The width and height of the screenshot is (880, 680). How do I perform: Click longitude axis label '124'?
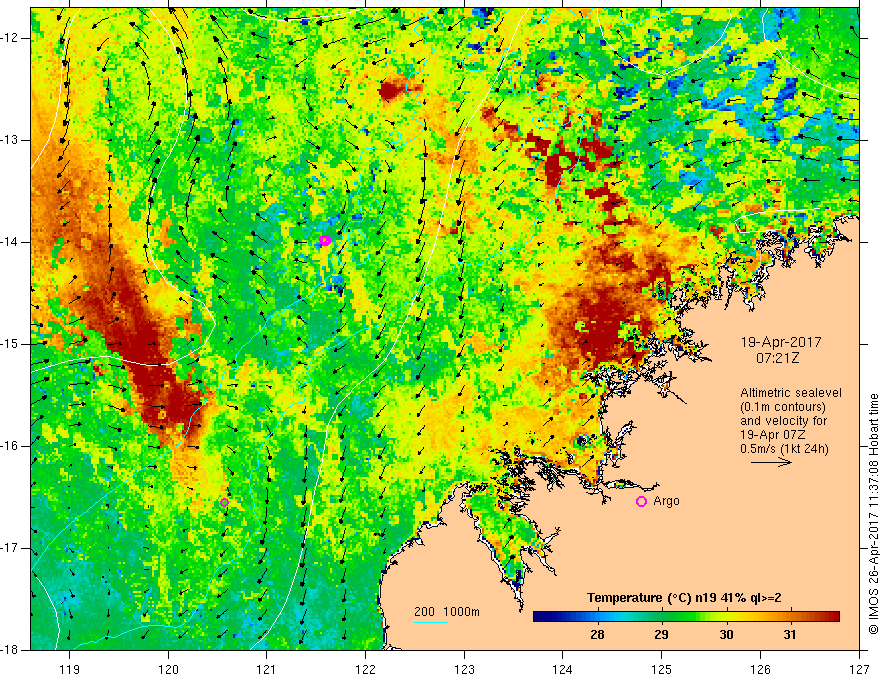[x=563, y=669]
